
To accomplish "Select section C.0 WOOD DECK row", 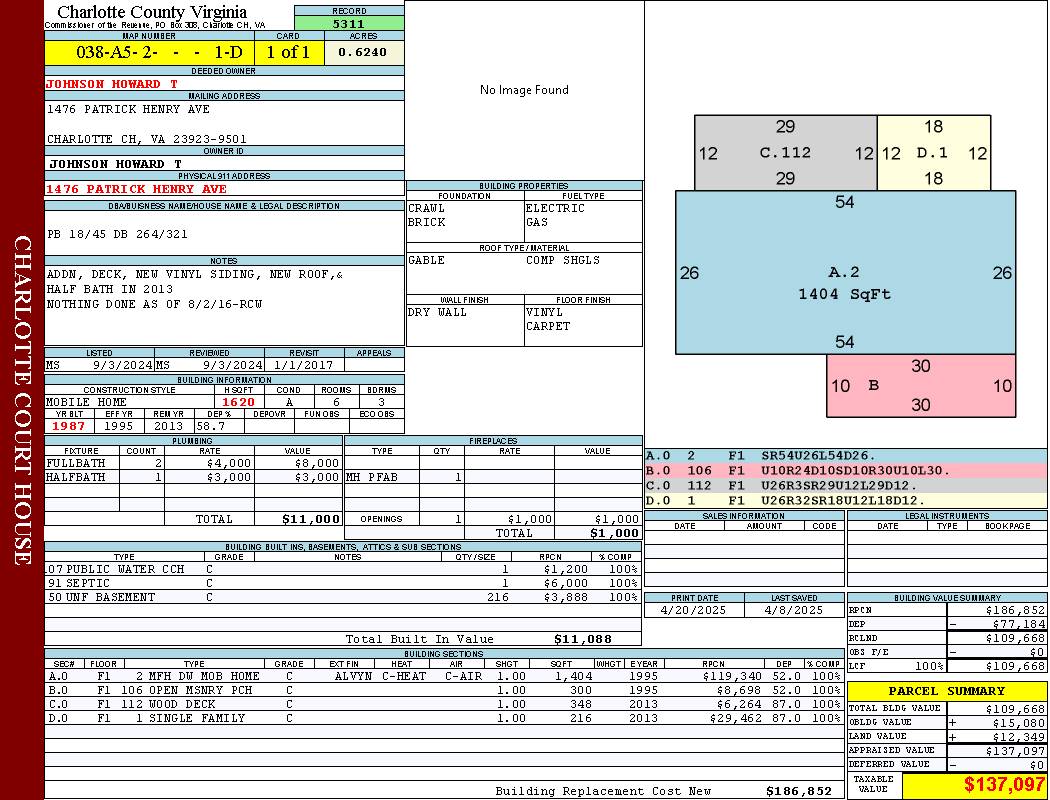I will (x=444, y=704).
